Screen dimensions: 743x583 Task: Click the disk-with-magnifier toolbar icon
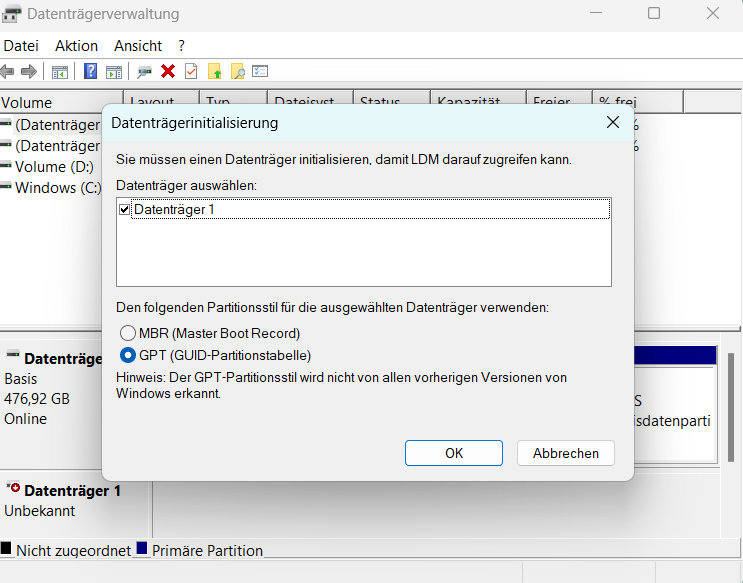pos(144,72)
